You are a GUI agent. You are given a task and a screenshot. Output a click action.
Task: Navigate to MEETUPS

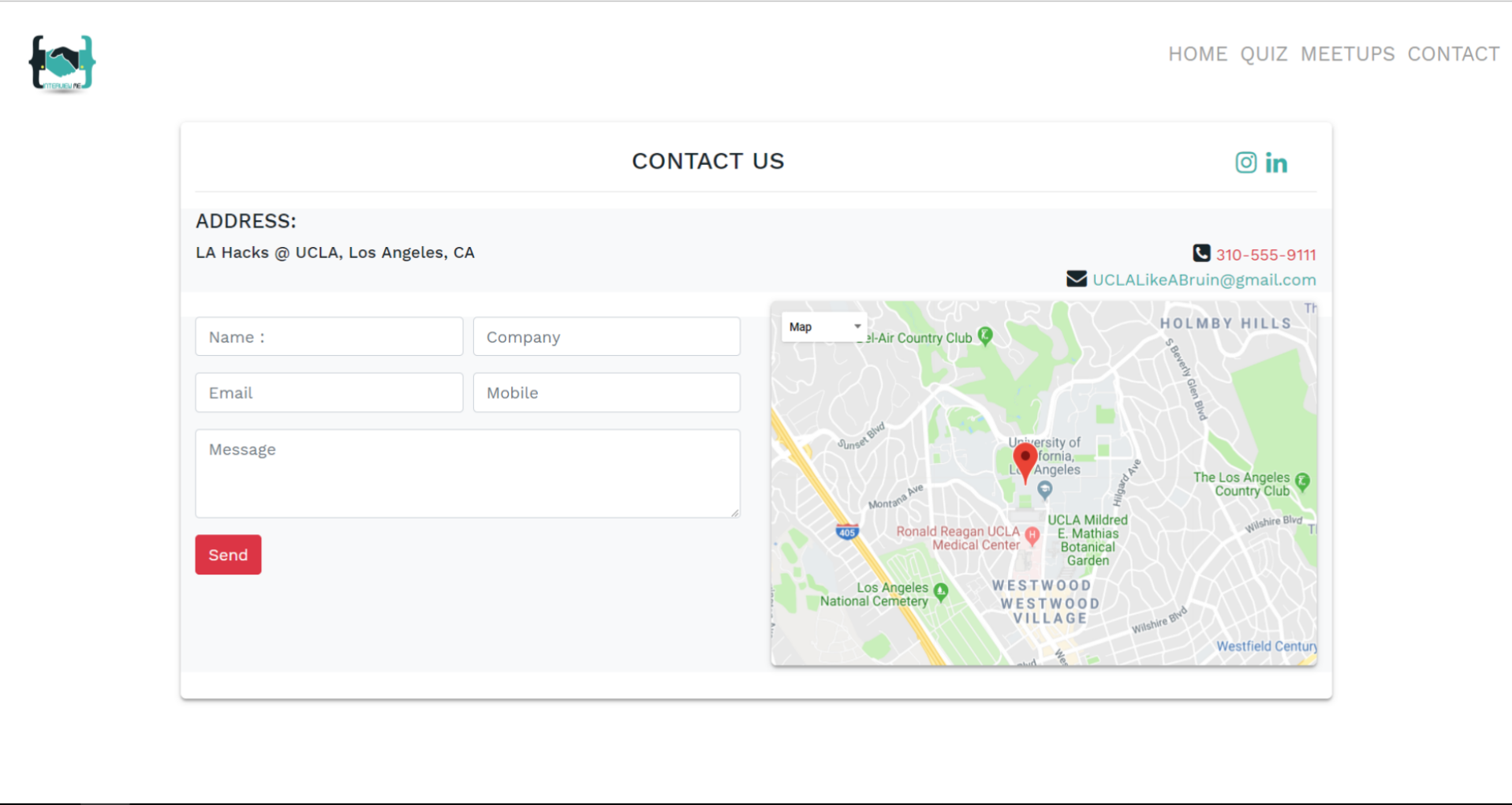pos(1347,54)
